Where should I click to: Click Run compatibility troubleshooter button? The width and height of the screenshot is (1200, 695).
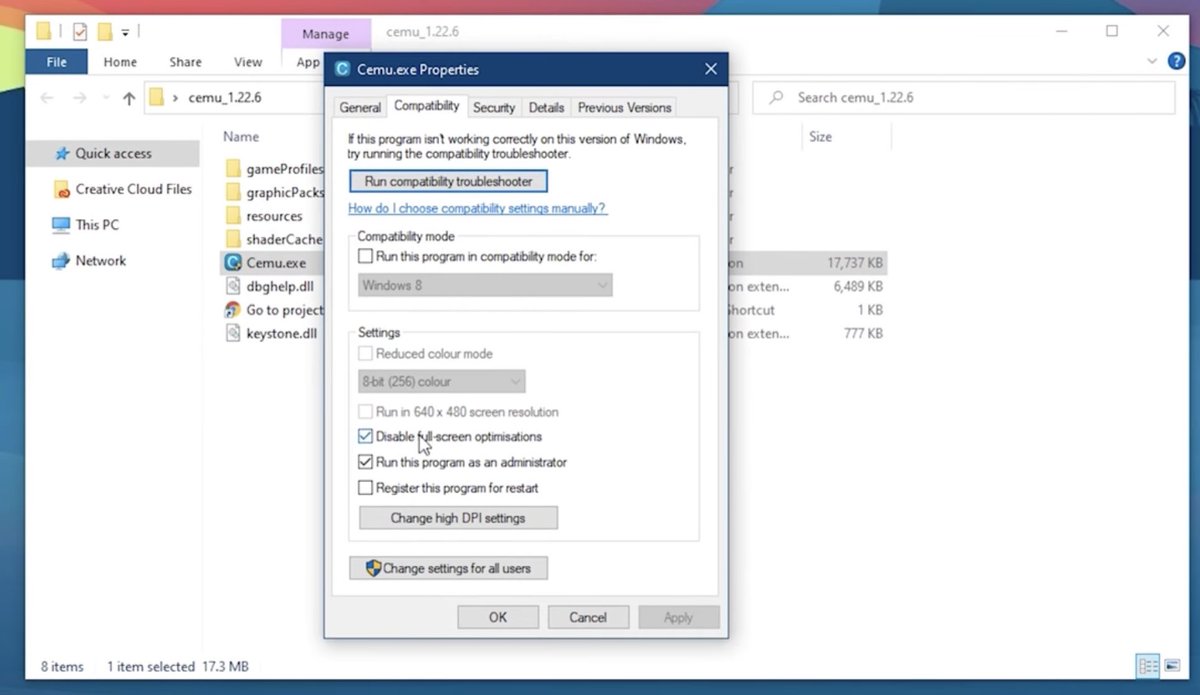click(448, 182)
